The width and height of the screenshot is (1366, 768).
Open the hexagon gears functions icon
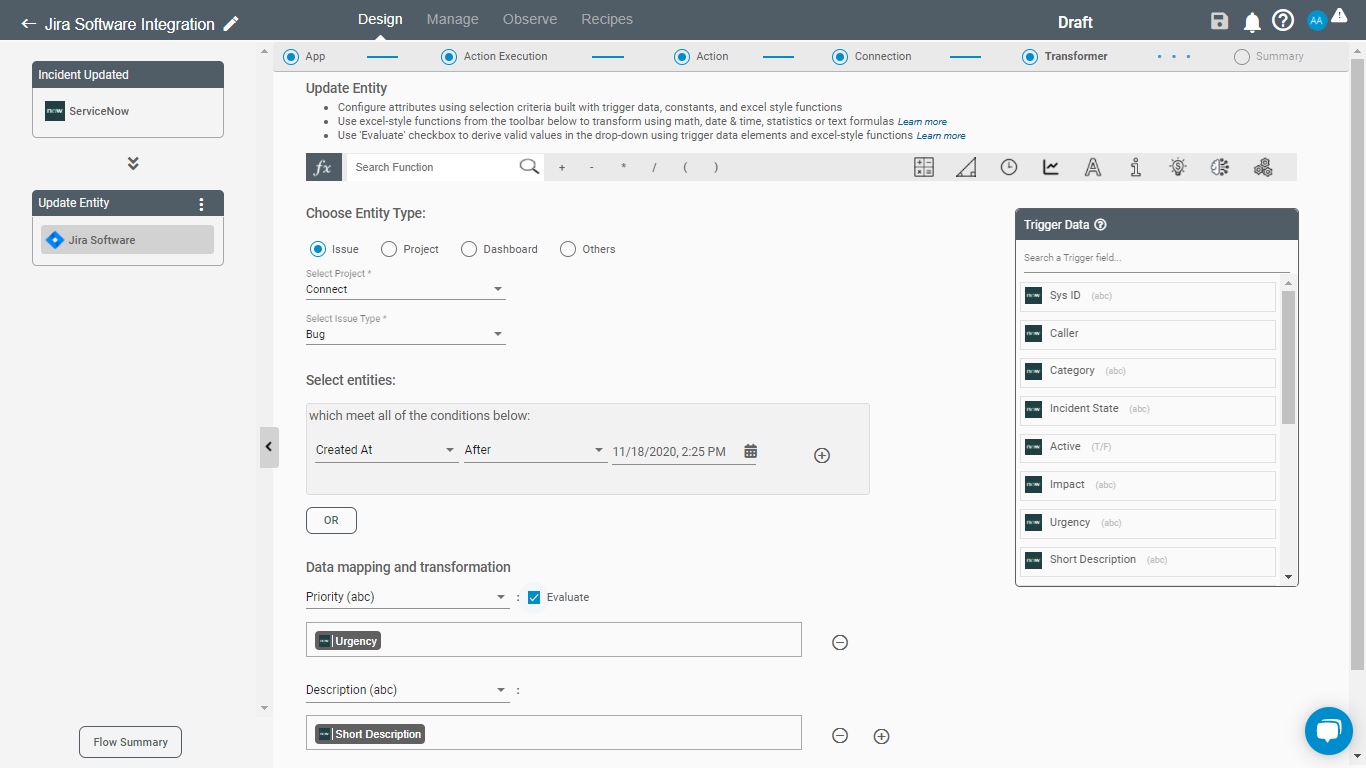pyautogui.click(x=1263, y=167)
